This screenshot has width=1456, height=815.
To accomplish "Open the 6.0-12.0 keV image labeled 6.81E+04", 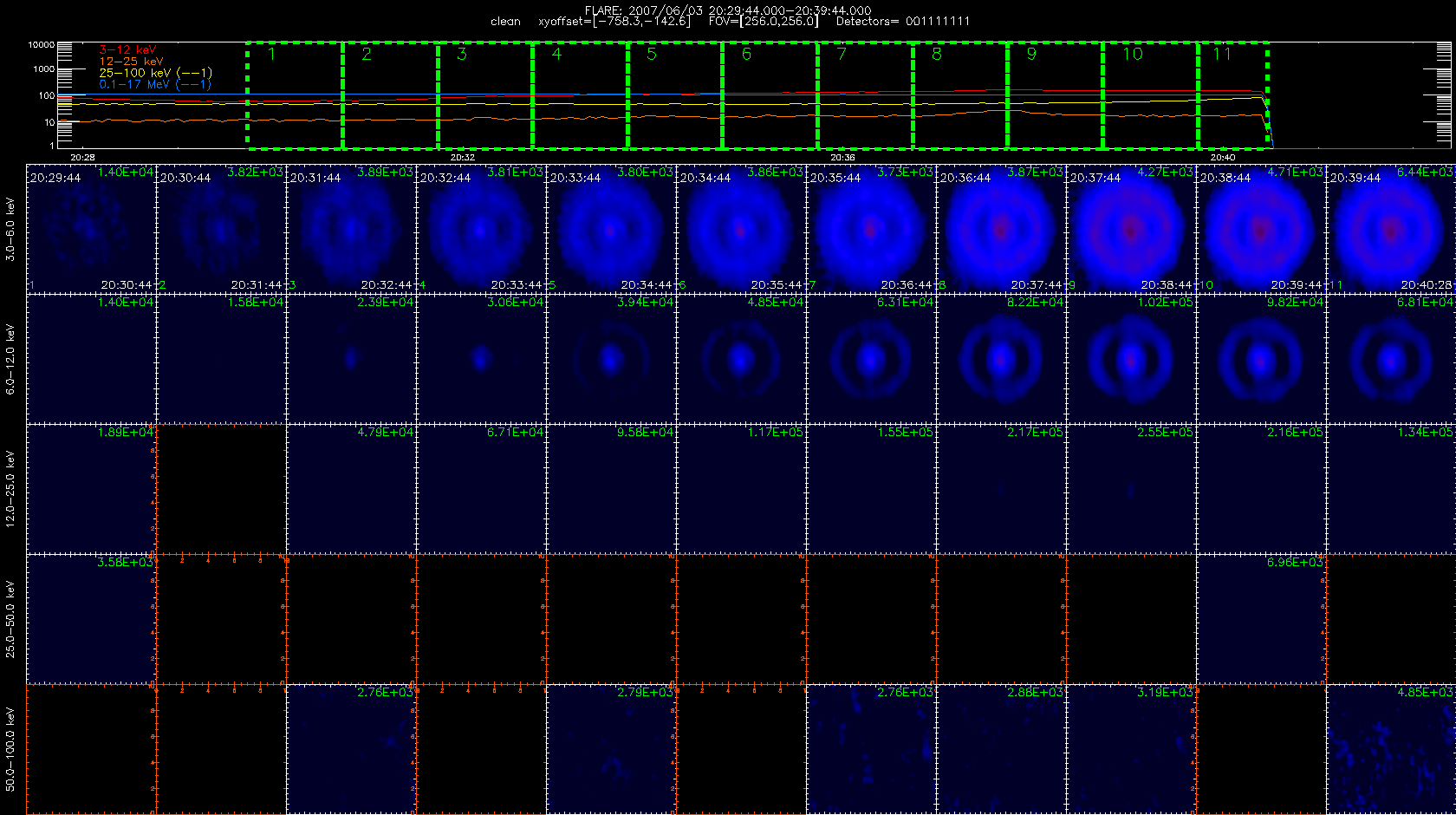I will [x=1391, y=359].
